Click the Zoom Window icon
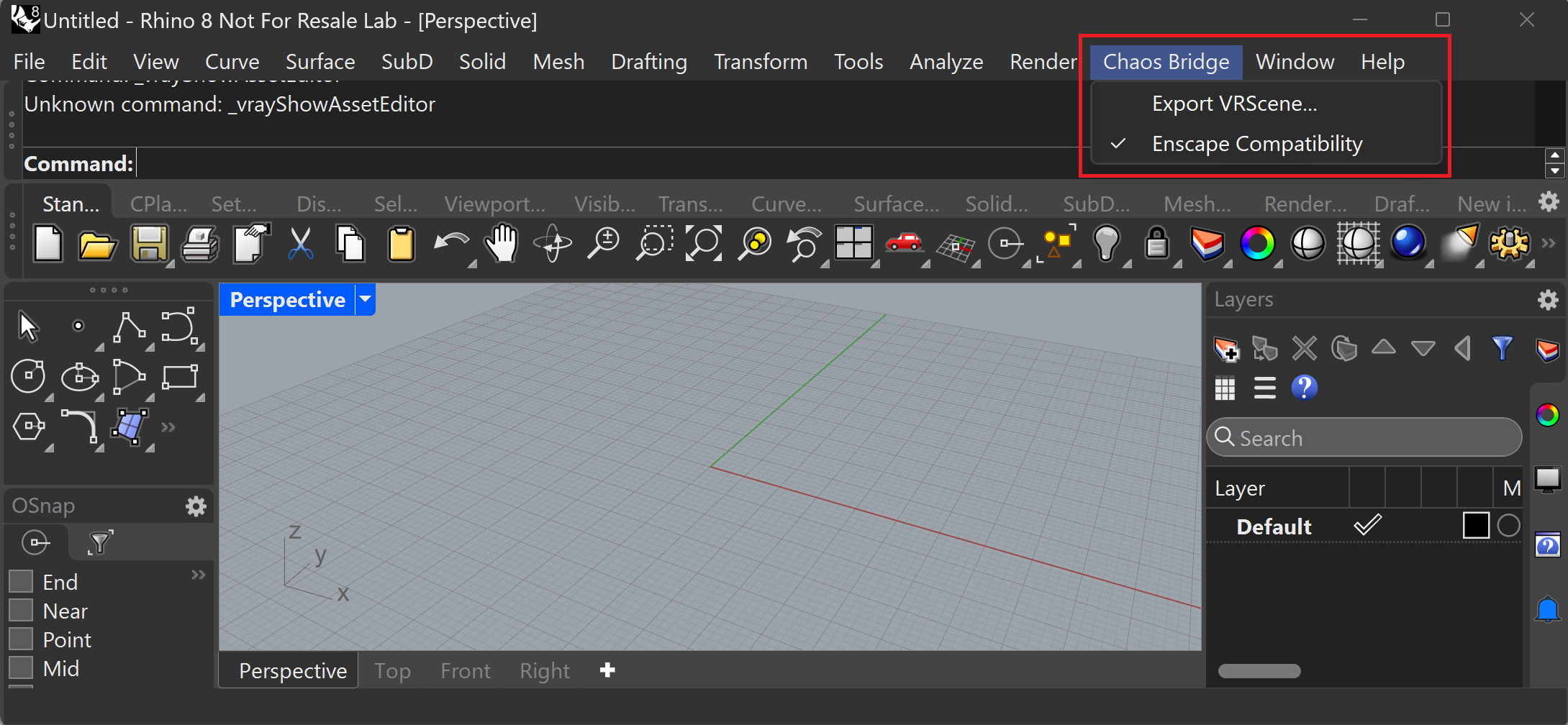The height and width of the screenshot is (725, 1568). click(653, 245)
